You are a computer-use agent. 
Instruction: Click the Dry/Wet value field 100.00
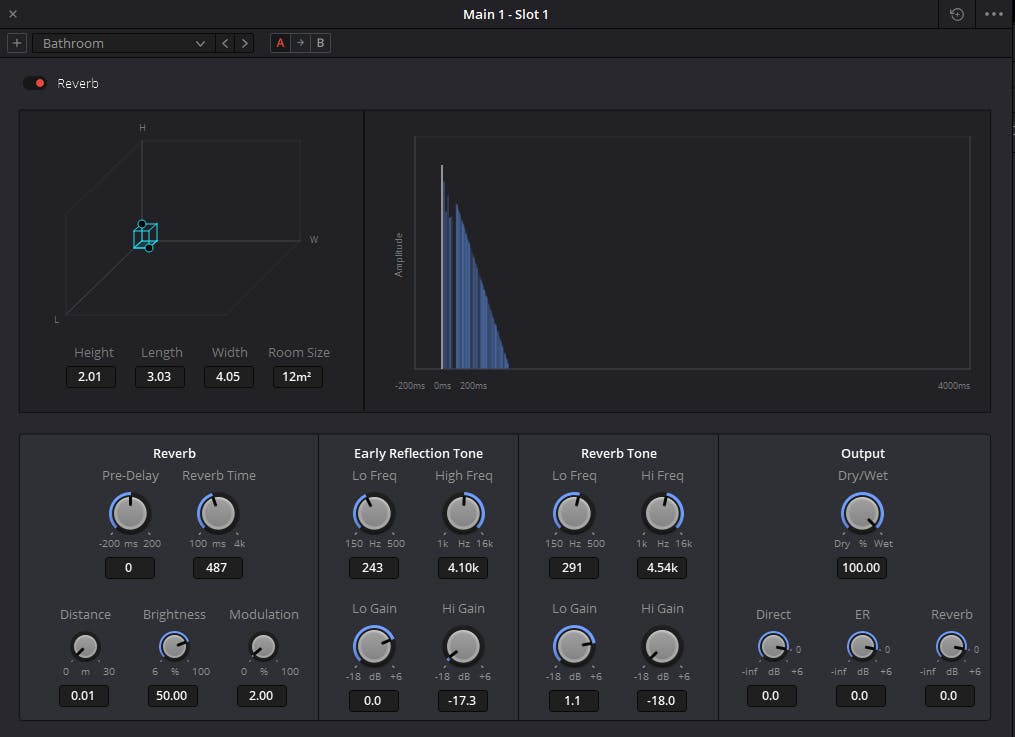click(862, 567)
